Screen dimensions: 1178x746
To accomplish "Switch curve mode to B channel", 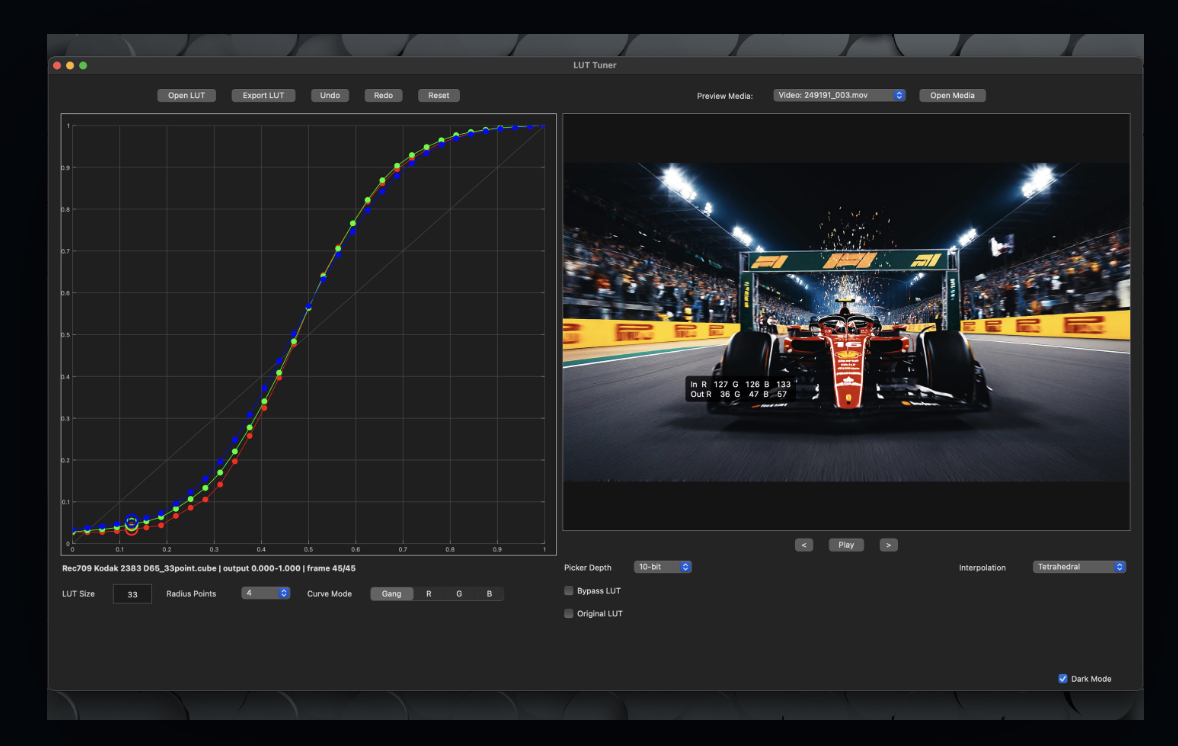I will click(x=489, y=593).
